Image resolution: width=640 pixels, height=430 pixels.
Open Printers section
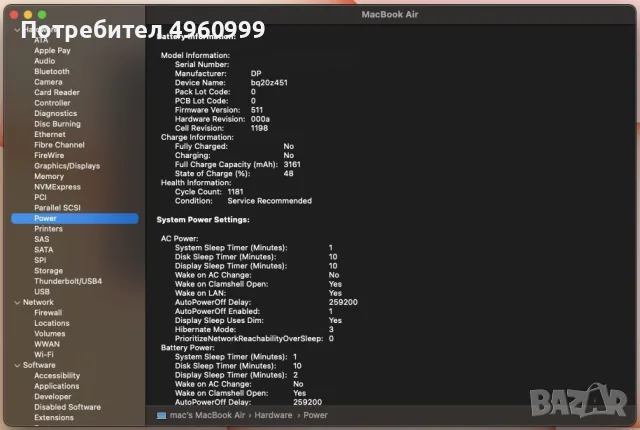tap(48, 229)
